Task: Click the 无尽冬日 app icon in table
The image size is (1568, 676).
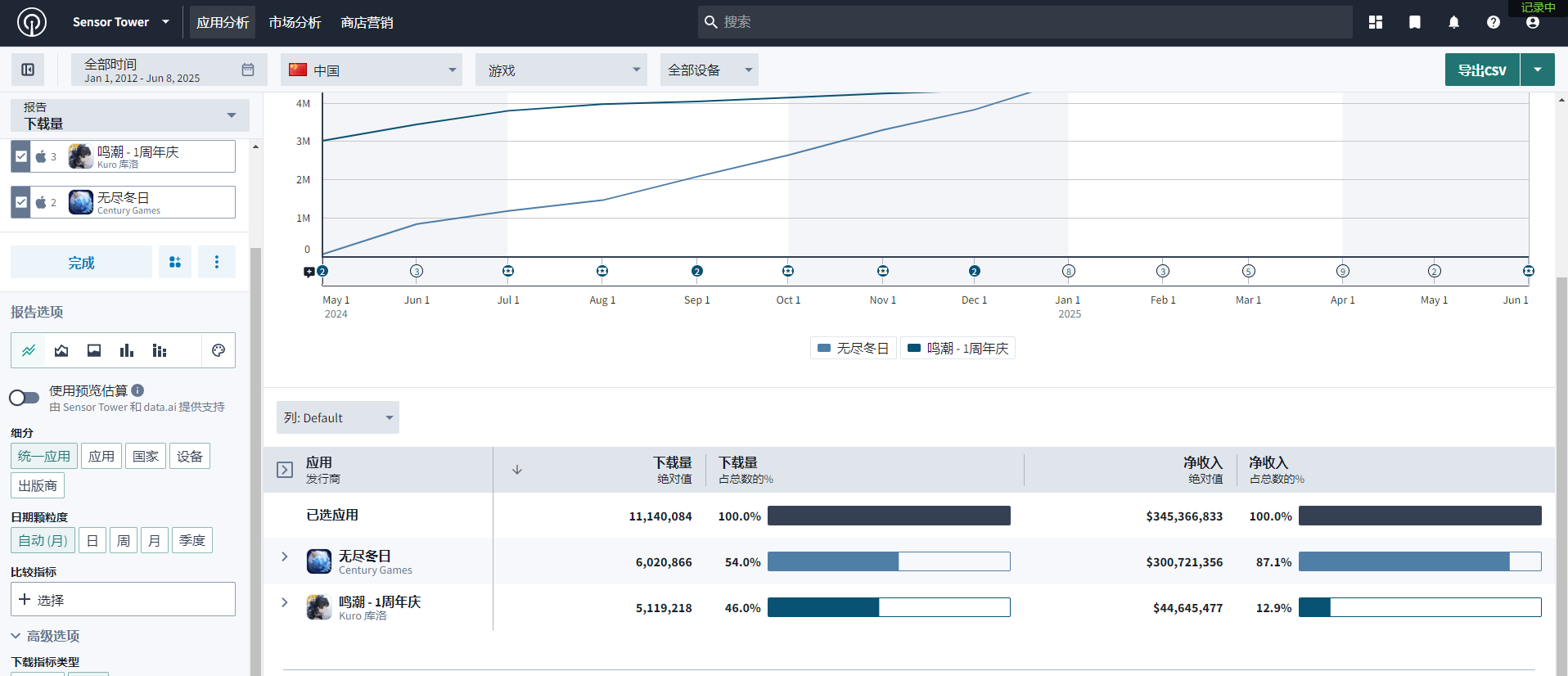Action: click(319, 561)
